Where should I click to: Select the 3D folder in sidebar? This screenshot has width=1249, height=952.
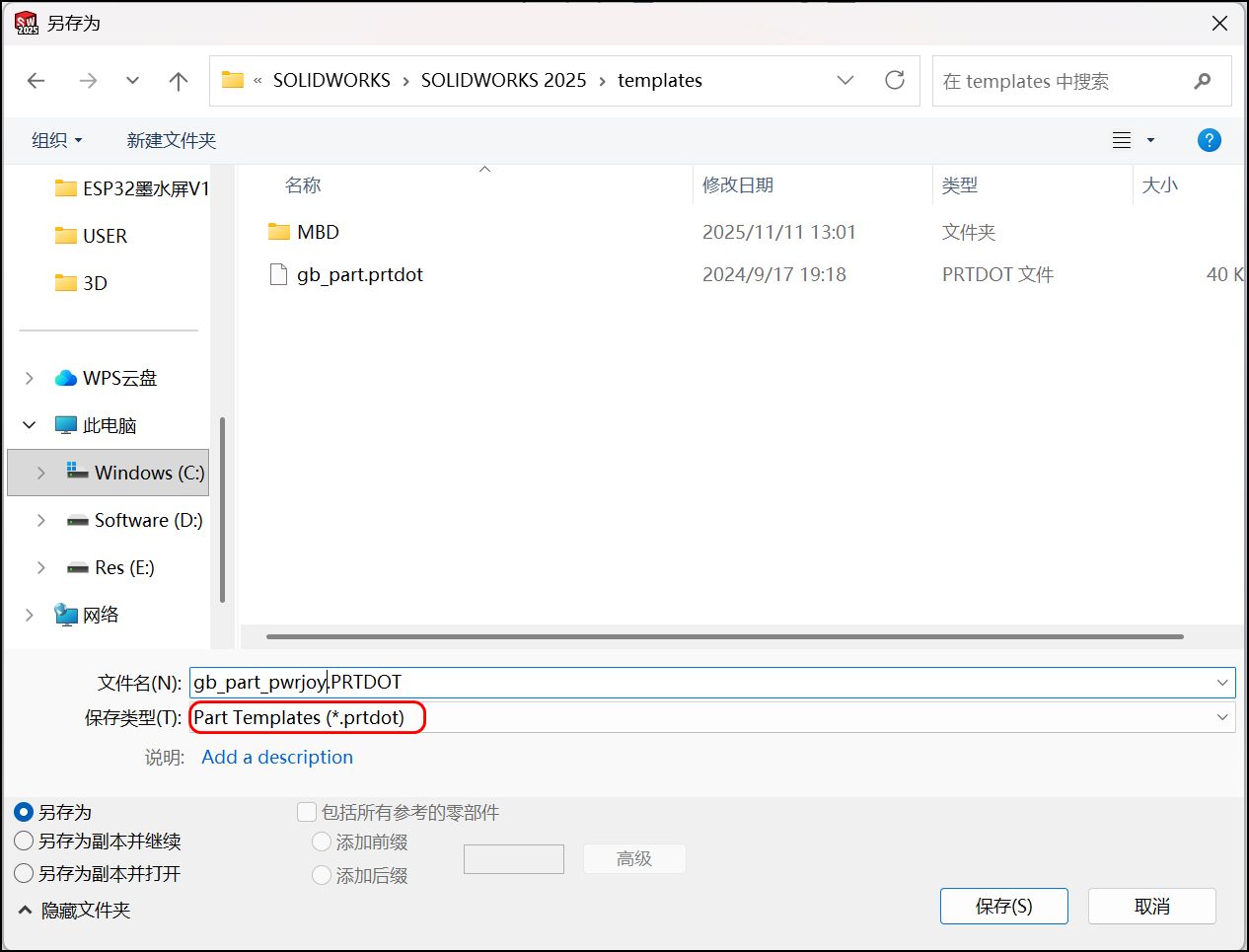pos(81,283)
